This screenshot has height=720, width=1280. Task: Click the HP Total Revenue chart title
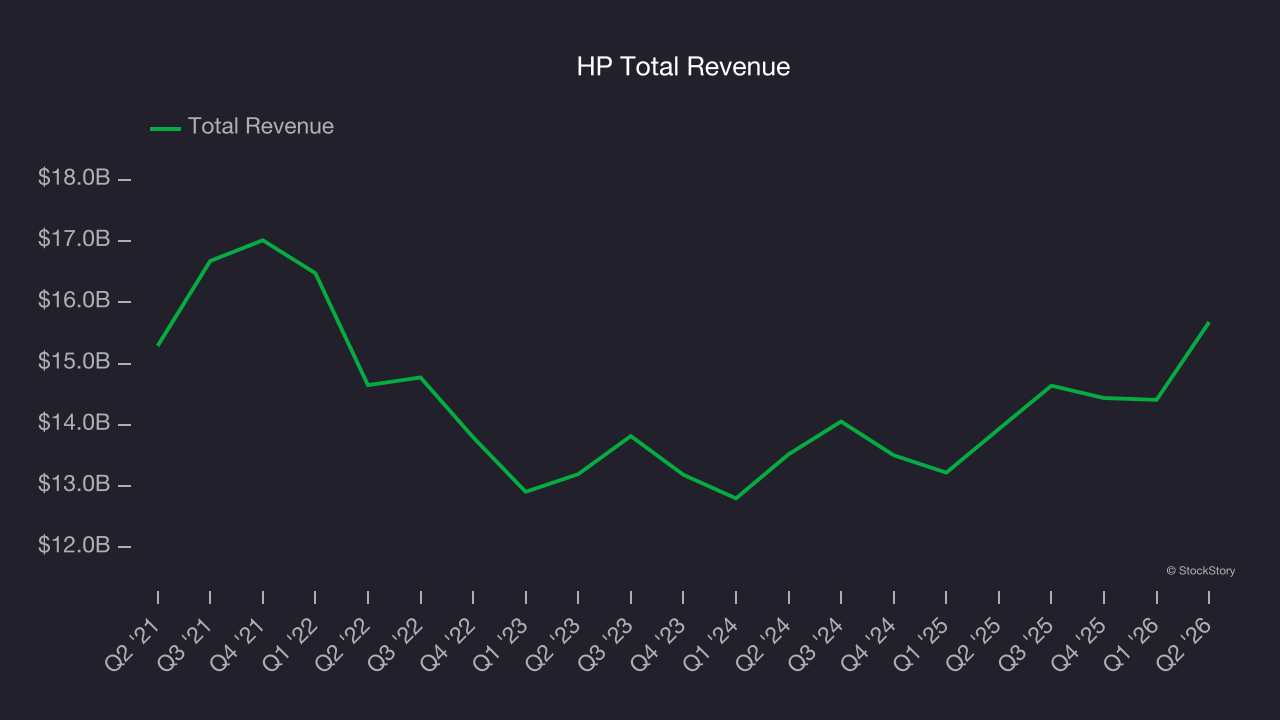[x=683, y=67]
